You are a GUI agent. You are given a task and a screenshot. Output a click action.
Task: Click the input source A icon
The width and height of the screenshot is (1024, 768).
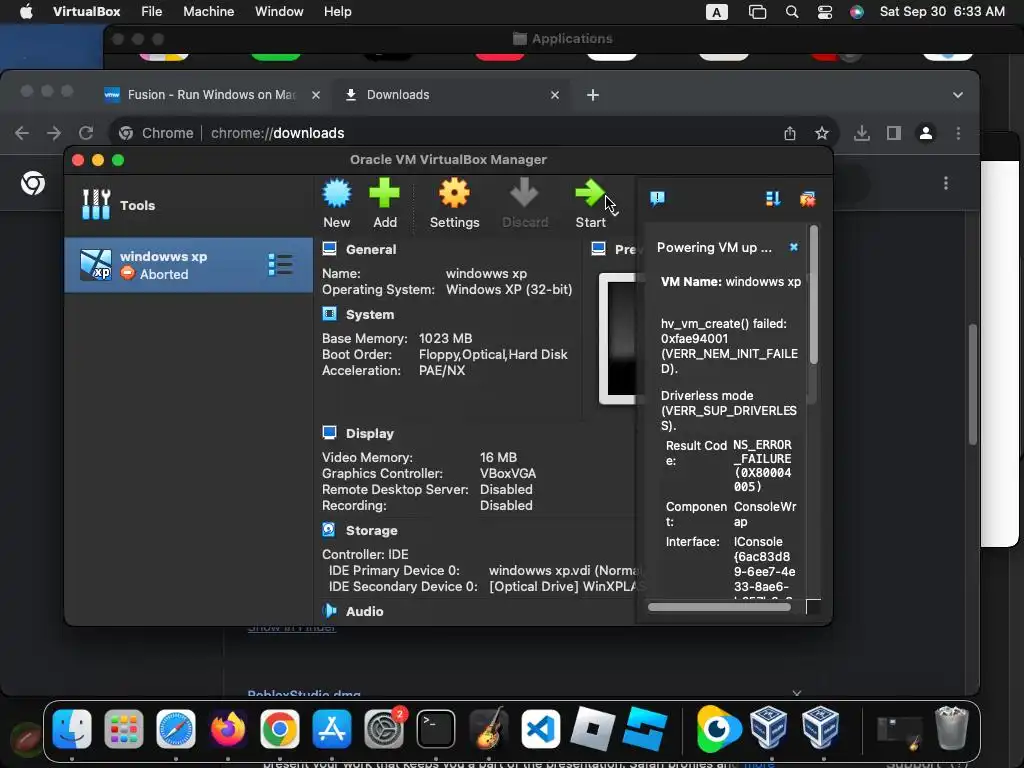(x=716, y=12)
